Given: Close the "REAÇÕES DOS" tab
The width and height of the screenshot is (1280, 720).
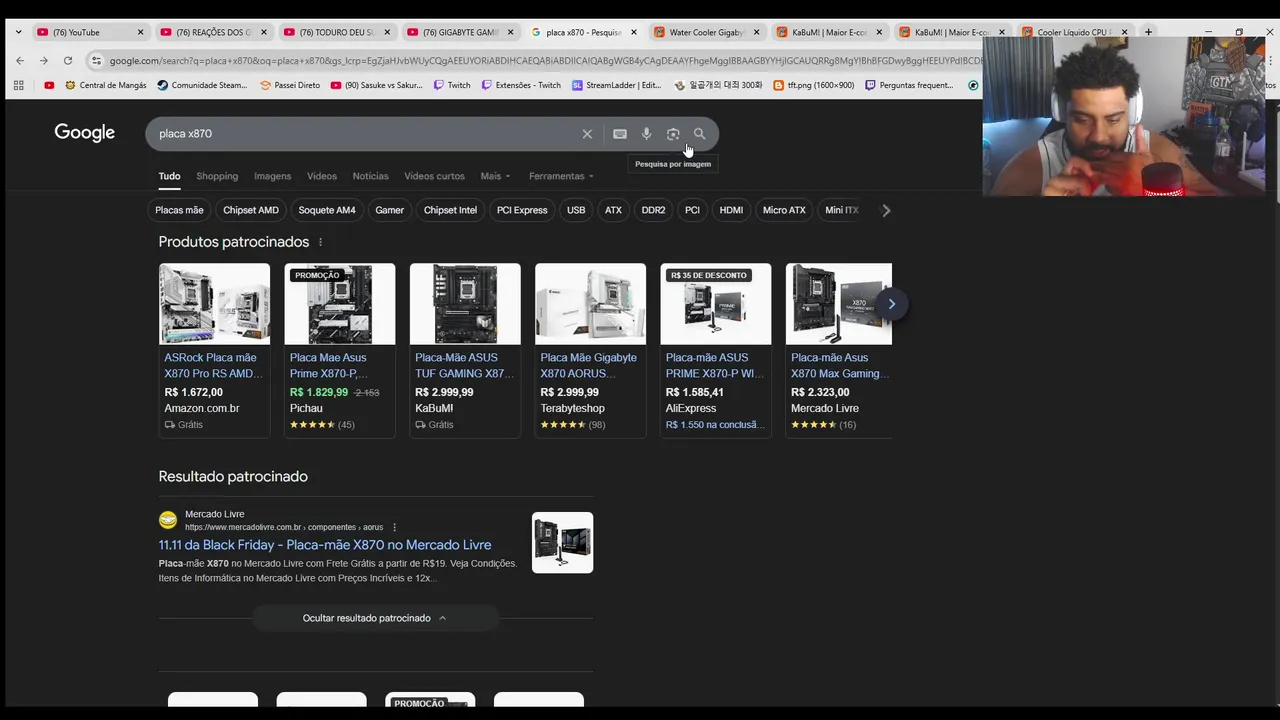Looking at the screenshot, I should pyautogui.click(x=264, y=32).
